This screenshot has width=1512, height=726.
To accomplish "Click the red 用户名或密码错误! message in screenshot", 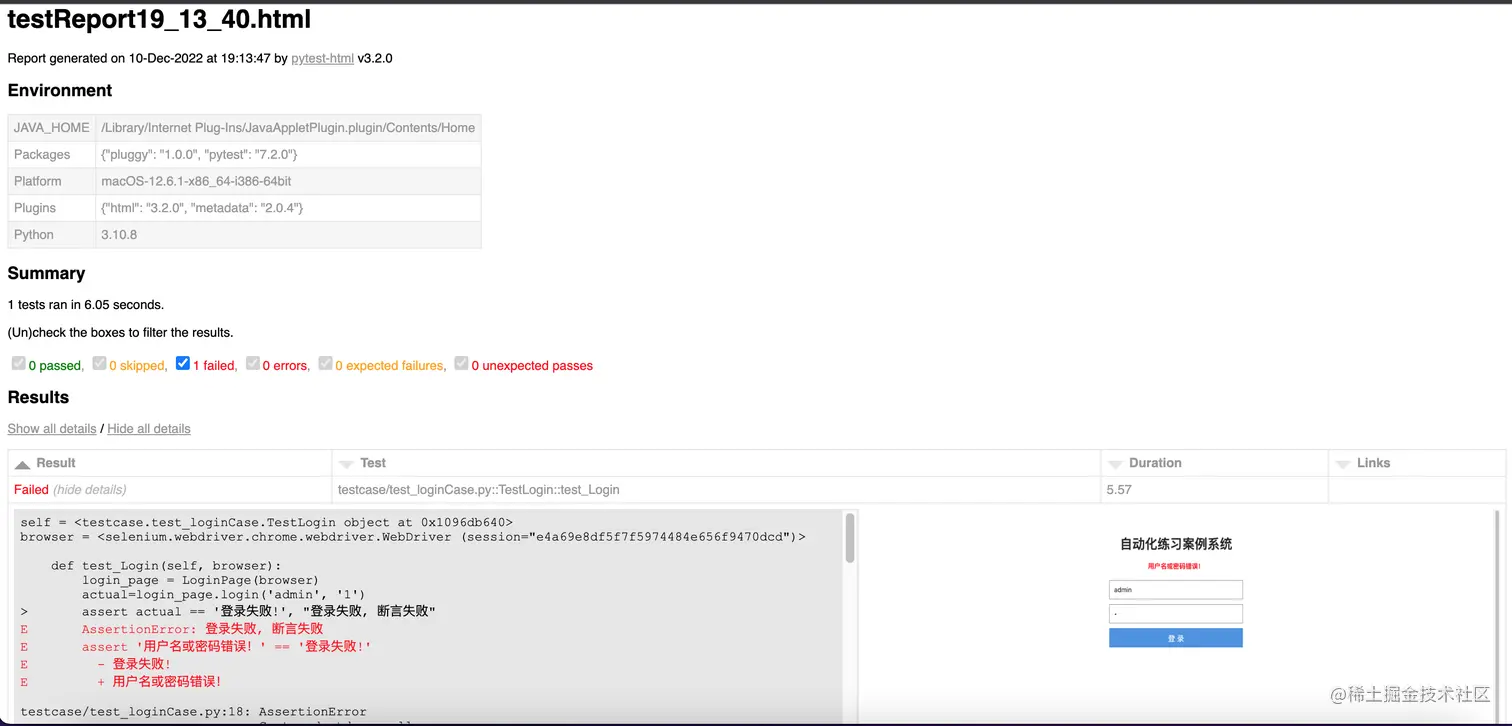I will 1175,566.
